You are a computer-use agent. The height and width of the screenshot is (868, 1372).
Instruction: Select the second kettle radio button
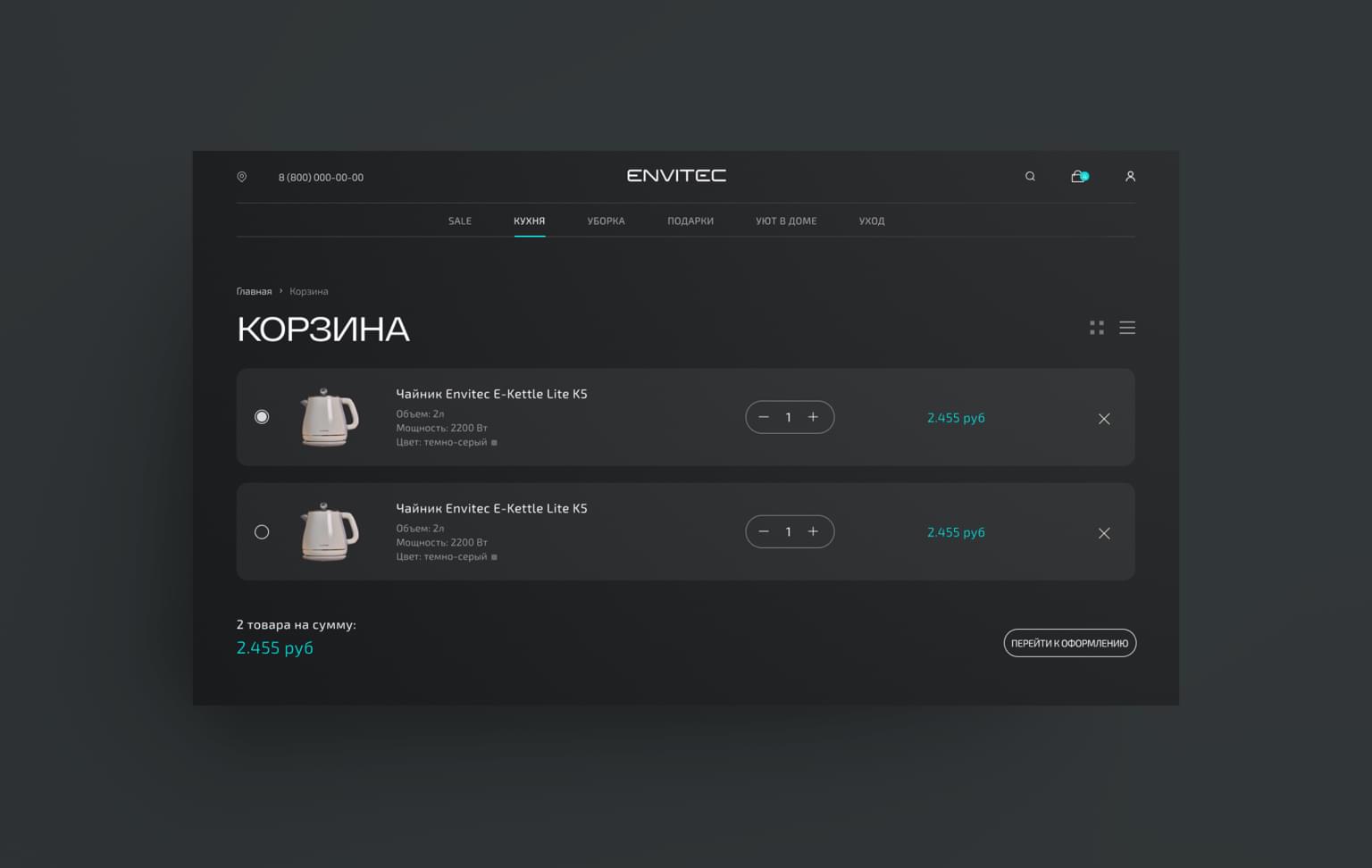(x=262, y=532)
